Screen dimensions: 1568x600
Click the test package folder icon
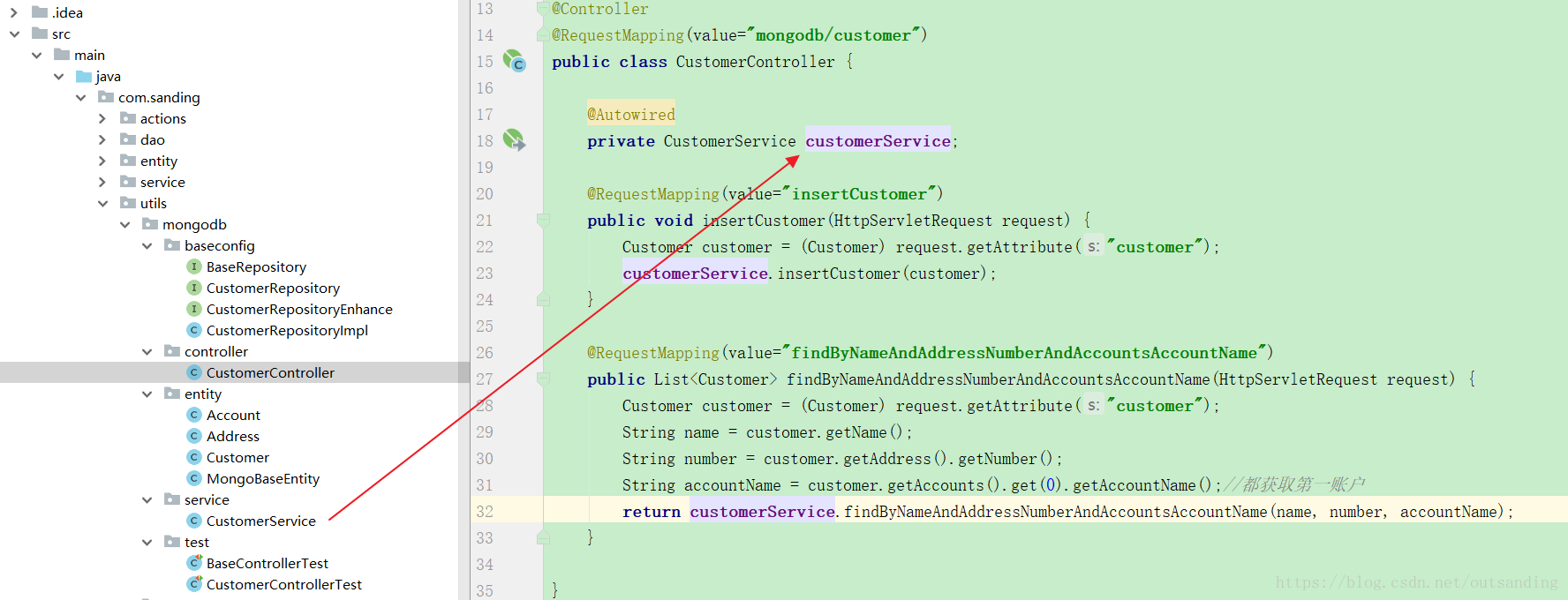coord(172,542)
